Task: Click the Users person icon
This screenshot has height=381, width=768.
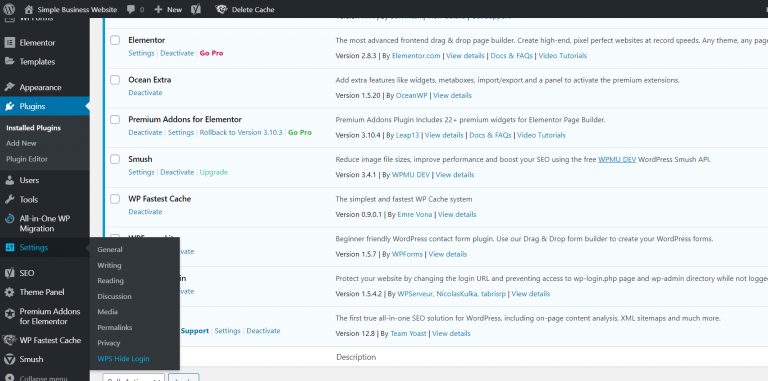Action: [9, 180]
